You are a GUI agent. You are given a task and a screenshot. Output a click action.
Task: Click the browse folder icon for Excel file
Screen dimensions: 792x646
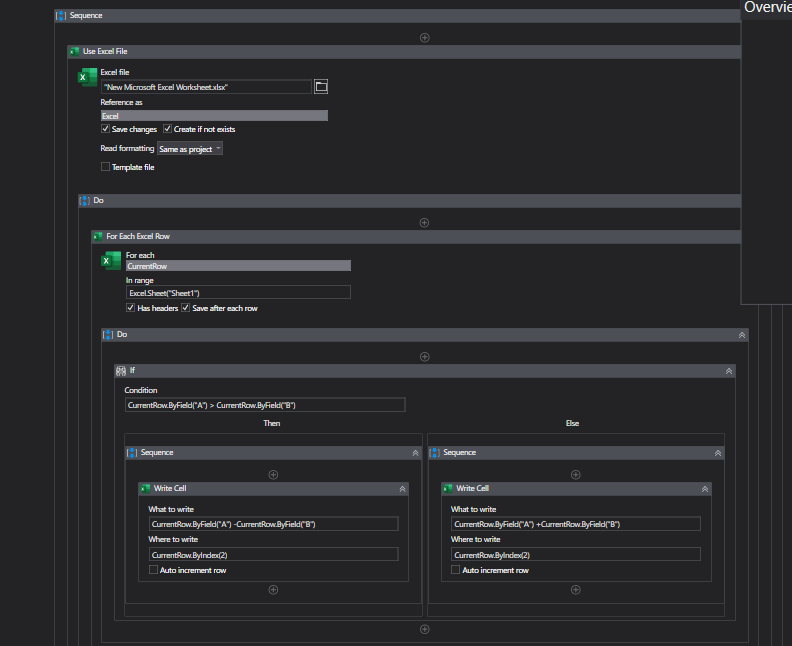tap(321, 87)
